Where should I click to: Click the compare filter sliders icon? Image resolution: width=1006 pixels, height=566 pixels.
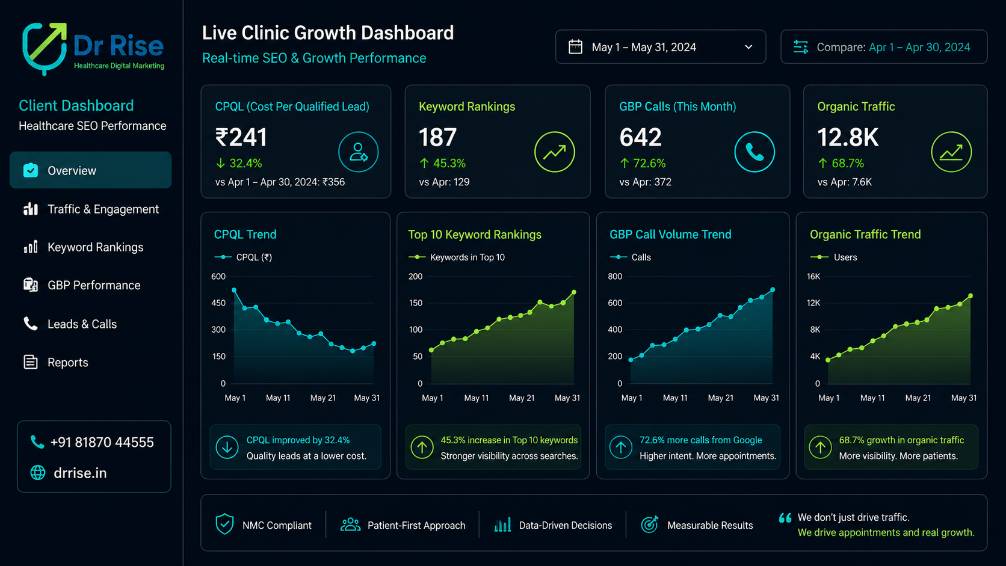pyautogui.click(x=801, y=47)
